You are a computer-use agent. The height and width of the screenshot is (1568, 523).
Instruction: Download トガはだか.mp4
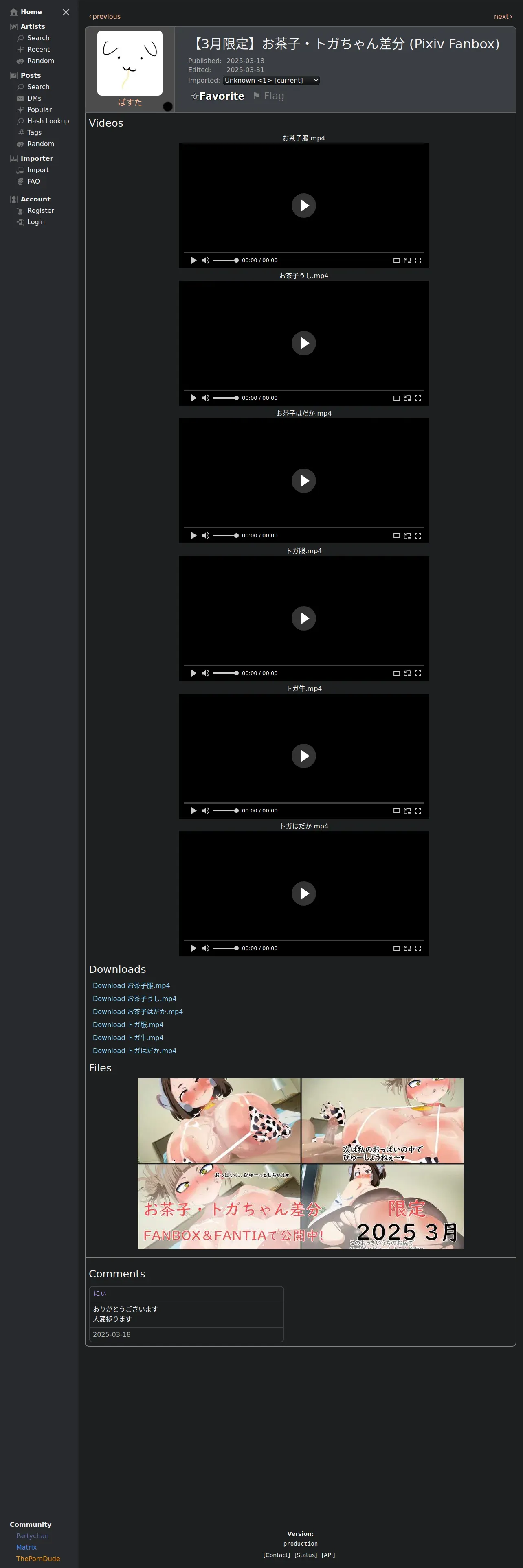(x=134, y=1051)
